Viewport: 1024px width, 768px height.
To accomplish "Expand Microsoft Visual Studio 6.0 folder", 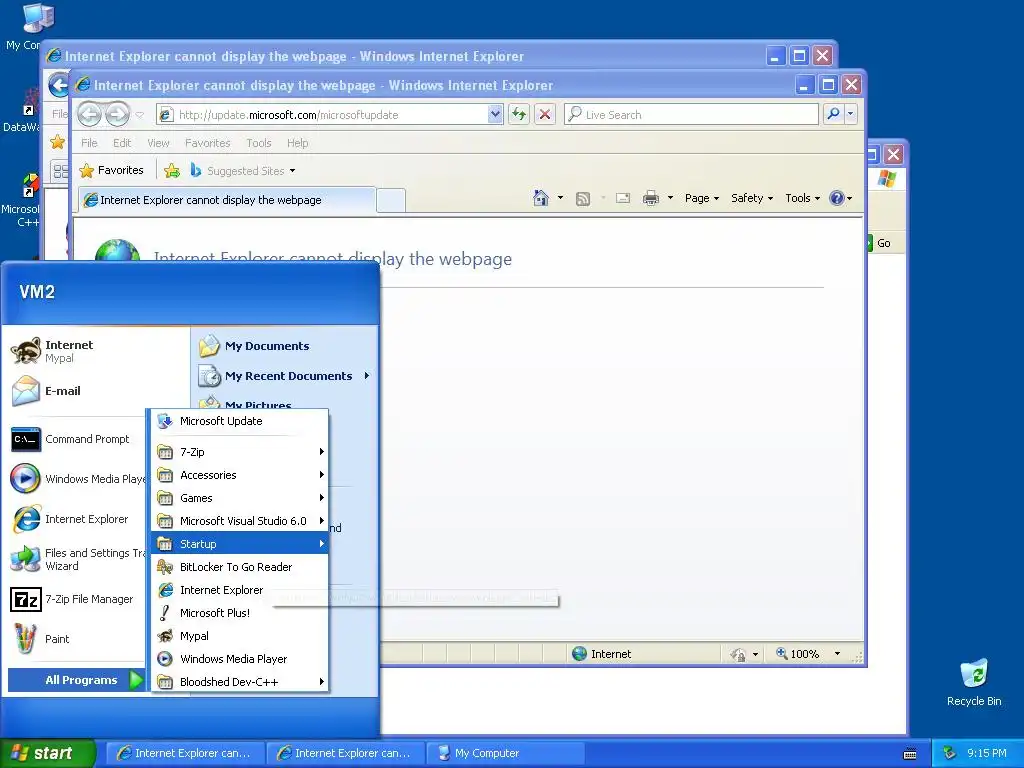I will 240,521.
